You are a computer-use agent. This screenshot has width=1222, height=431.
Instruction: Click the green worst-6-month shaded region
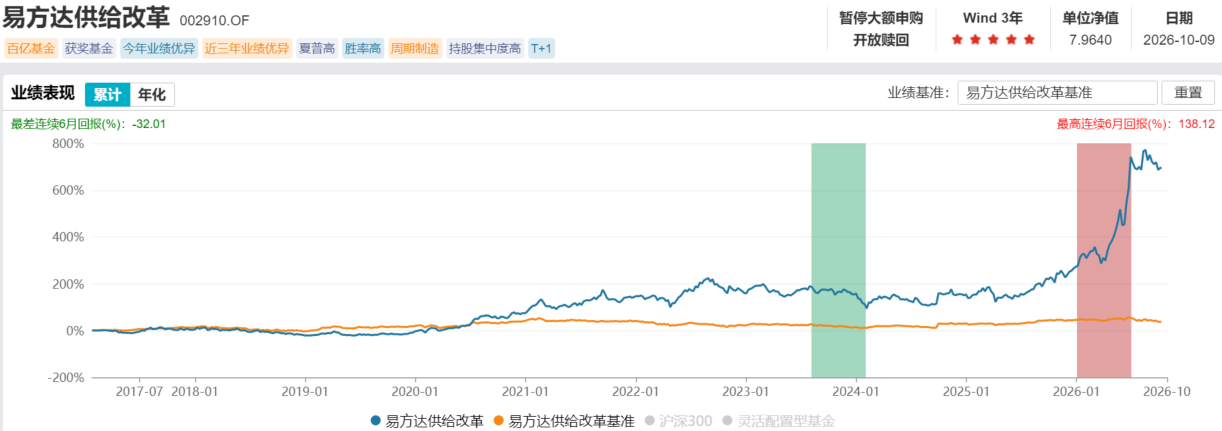(838, 260)
